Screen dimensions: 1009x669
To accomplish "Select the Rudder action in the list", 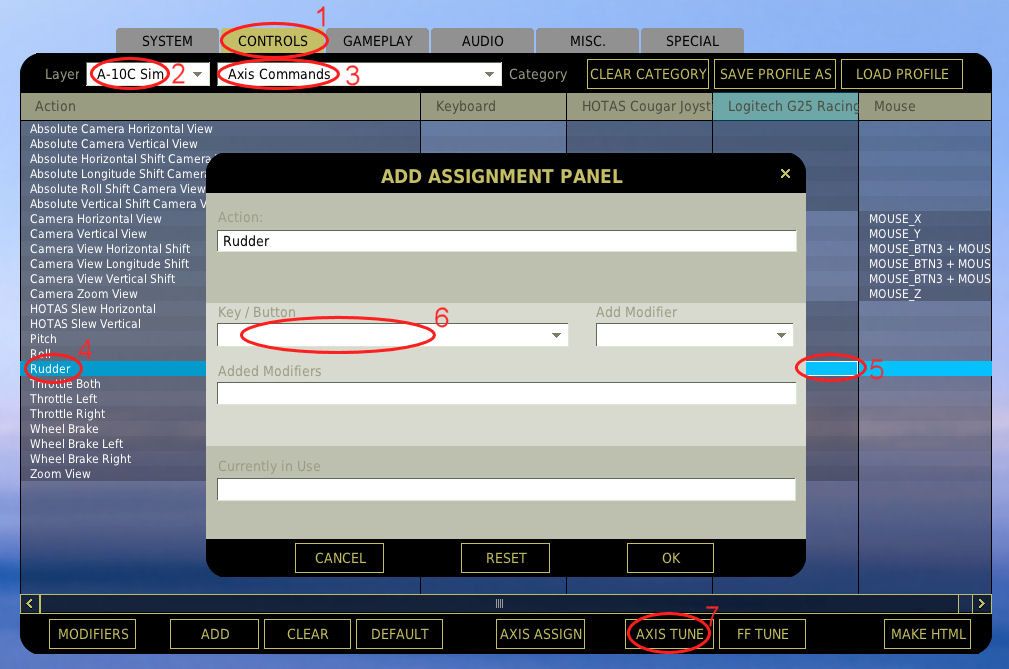I will click(50, 368).
